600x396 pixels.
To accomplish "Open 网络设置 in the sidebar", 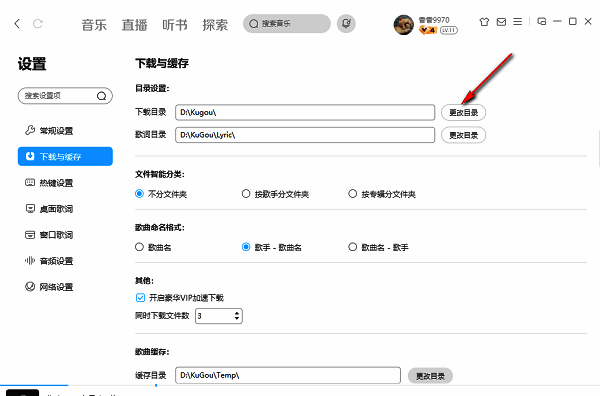I will [x=49, y=287].
